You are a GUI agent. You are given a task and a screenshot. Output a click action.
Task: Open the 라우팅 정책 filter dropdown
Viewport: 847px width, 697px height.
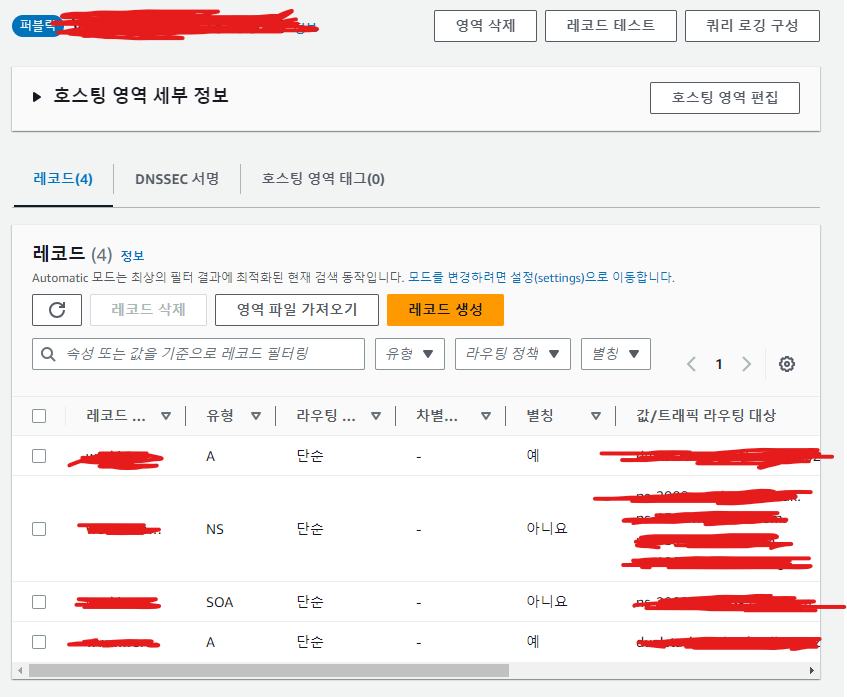point(512,353)
